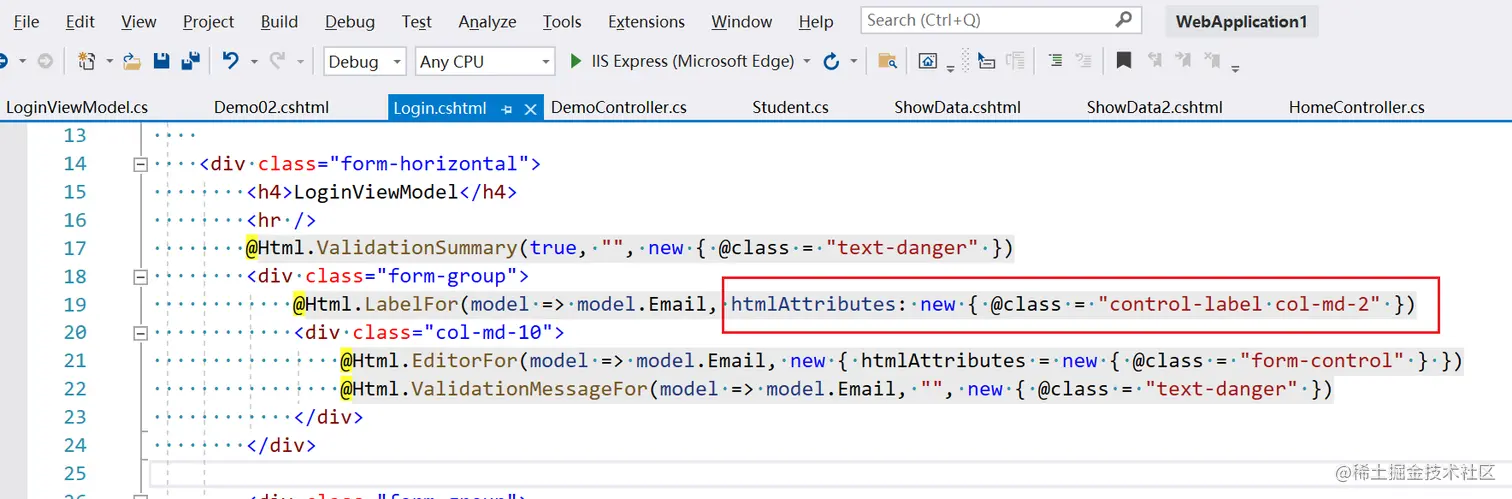Close the Login.cshtml tab

[530, 108]
